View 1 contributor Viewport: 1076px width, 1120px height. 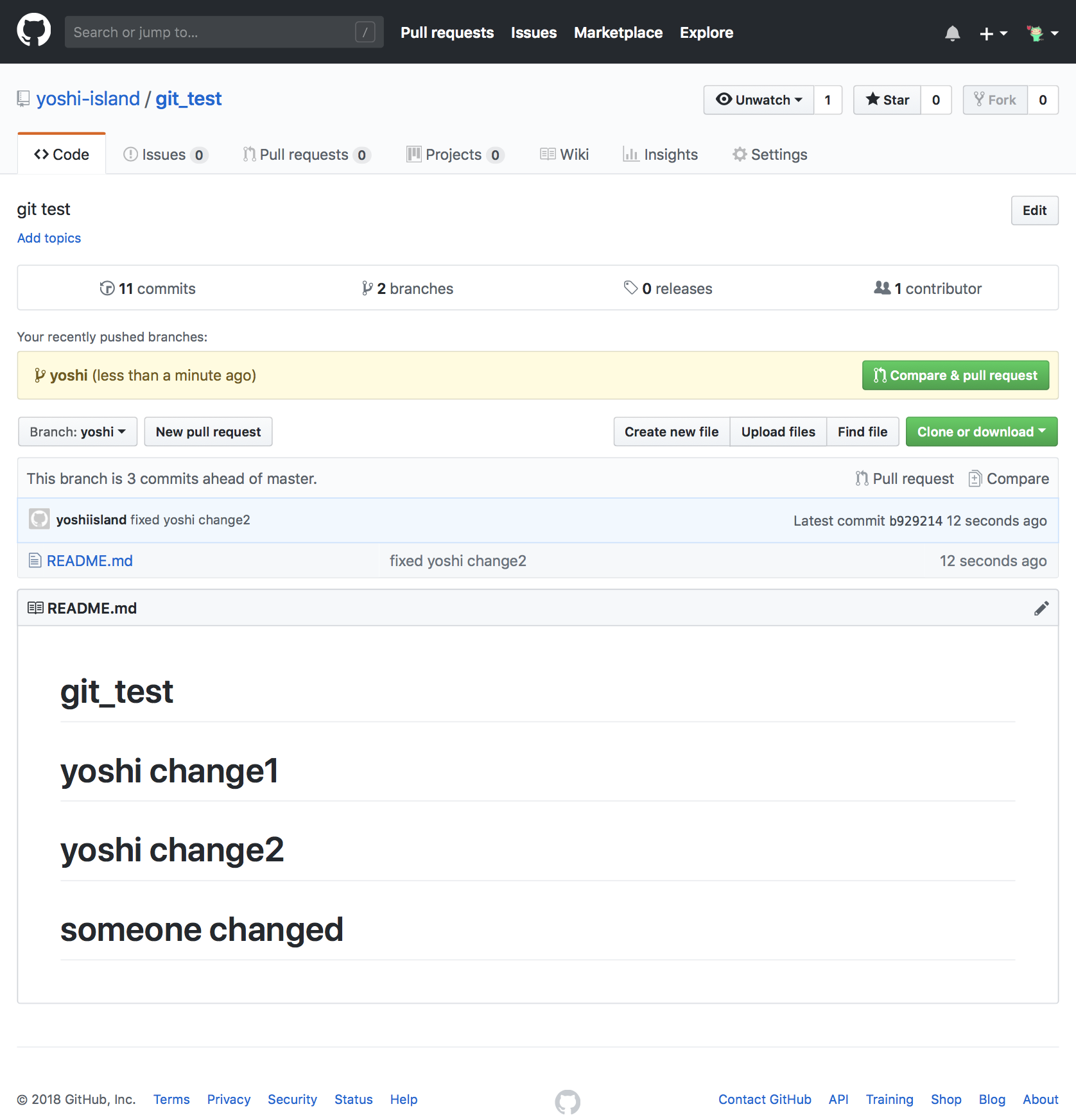pos(927,289)
